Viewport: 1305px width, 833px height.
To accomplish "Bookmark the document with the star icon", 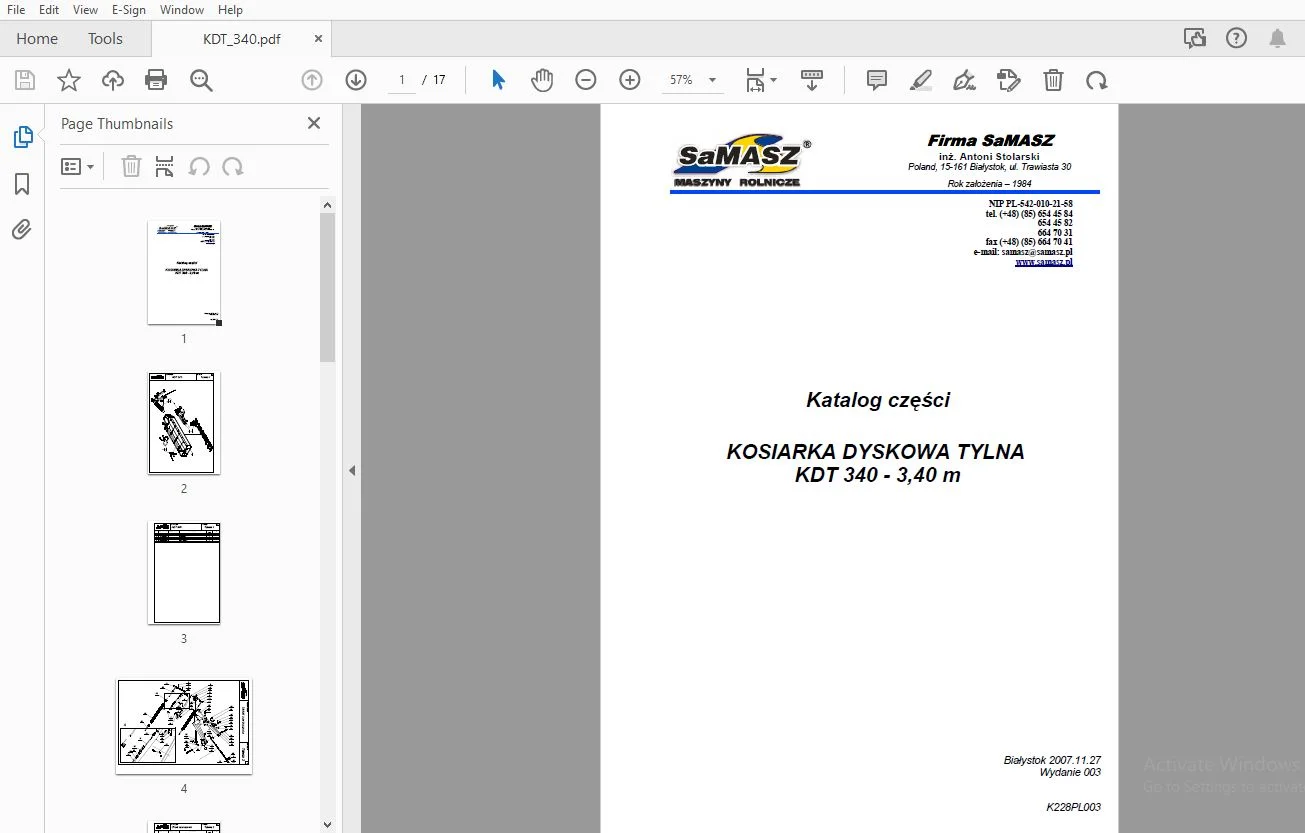I will pos(69,80).
